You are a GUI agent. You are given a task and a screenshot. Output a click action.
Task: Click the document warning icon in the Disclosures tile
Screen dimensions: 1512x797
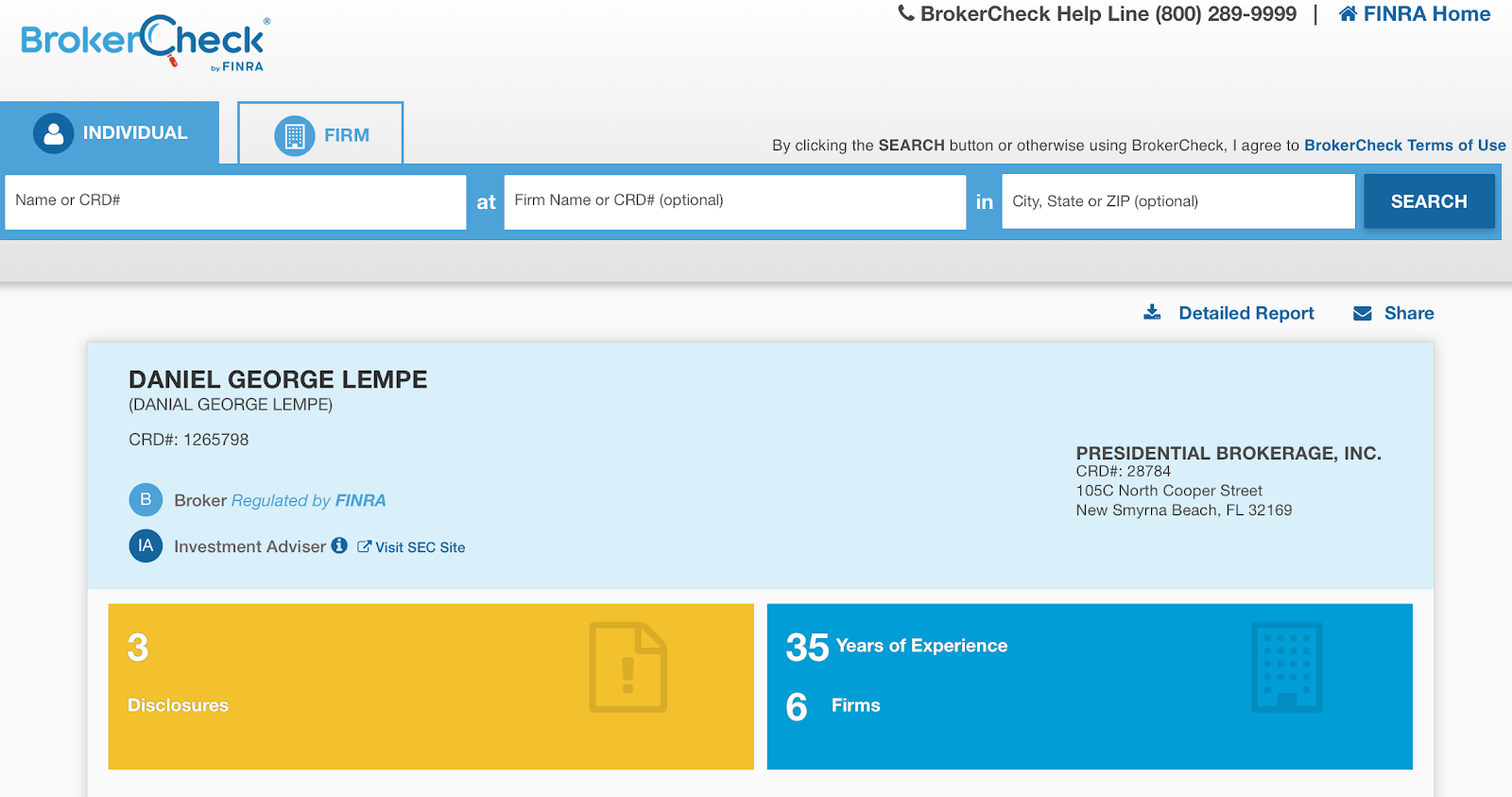tap(627, 667)
